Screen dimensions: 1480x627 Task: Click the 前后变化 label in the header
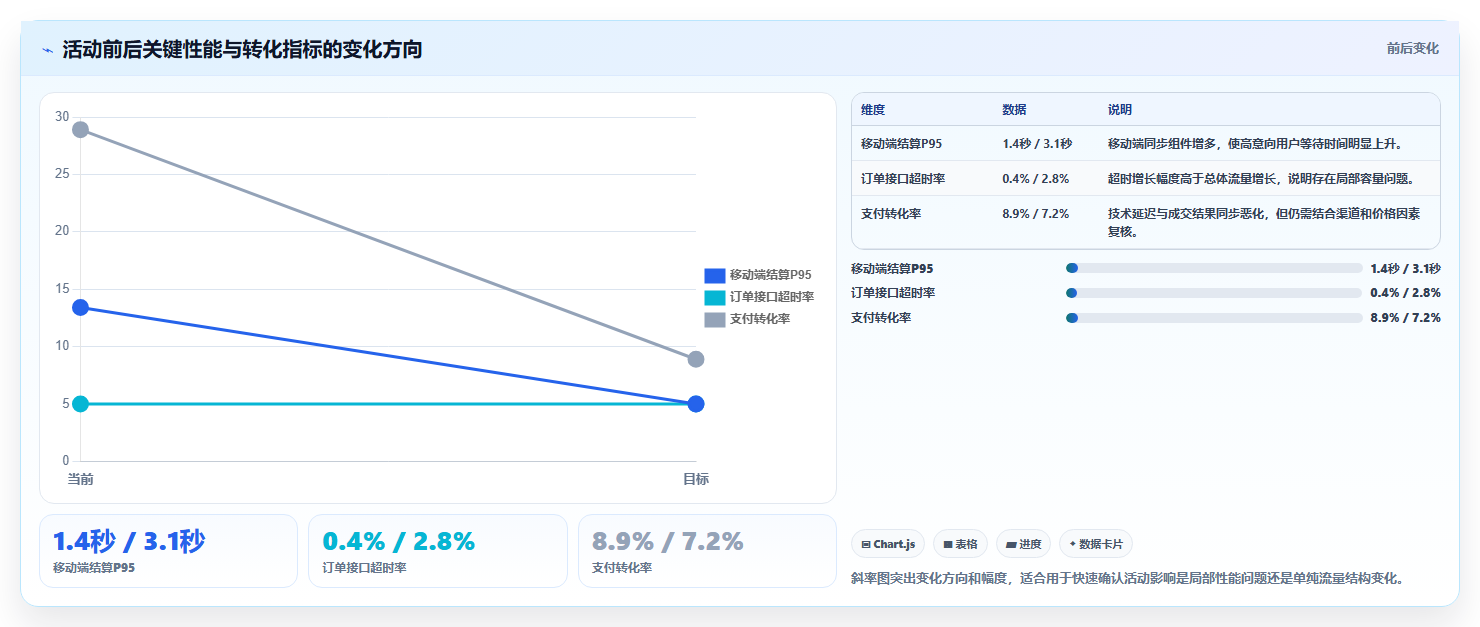[x=1412, y=48]
